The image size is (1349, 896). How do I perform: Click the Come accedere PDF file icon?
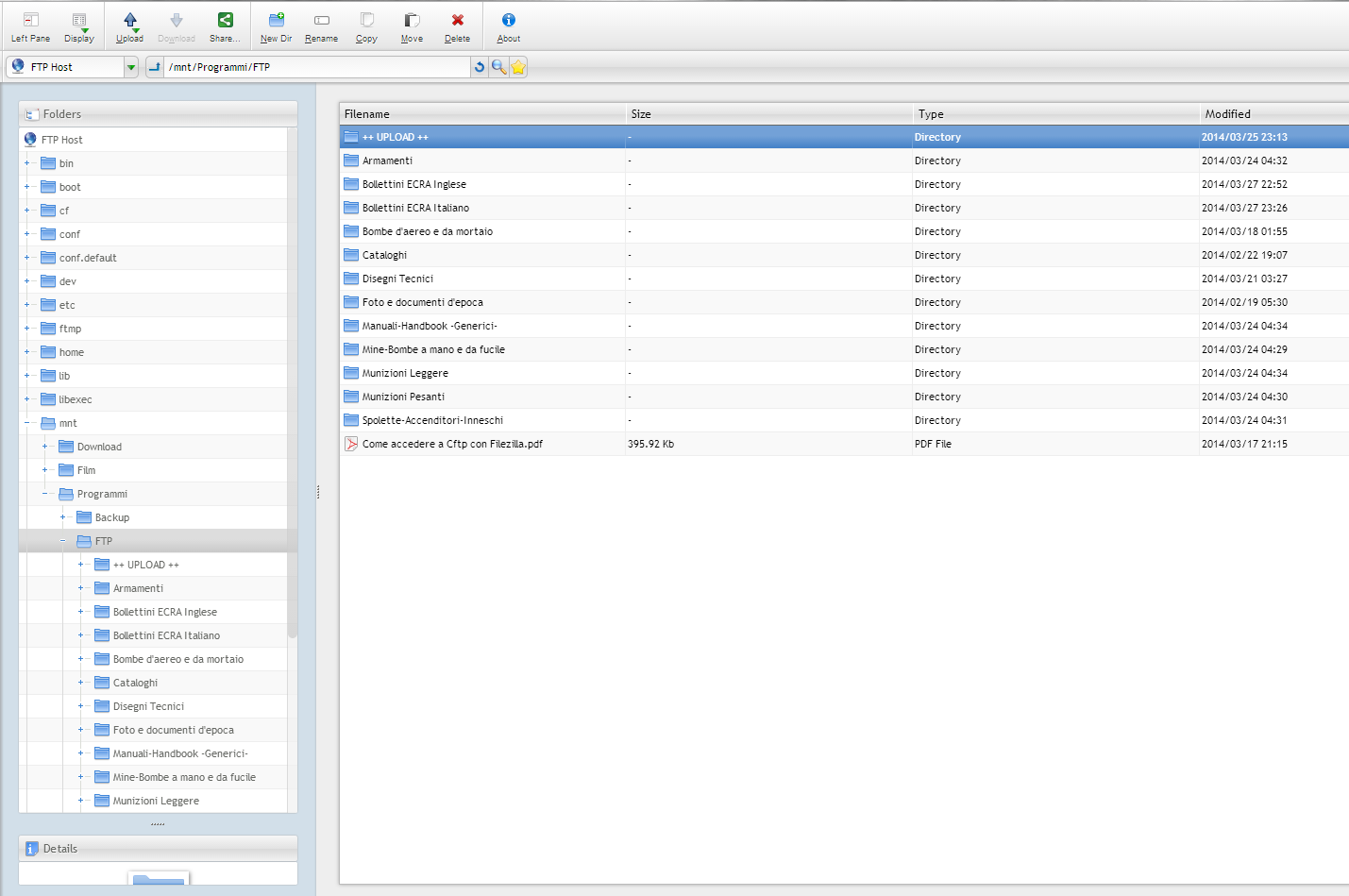coord(351,444)
